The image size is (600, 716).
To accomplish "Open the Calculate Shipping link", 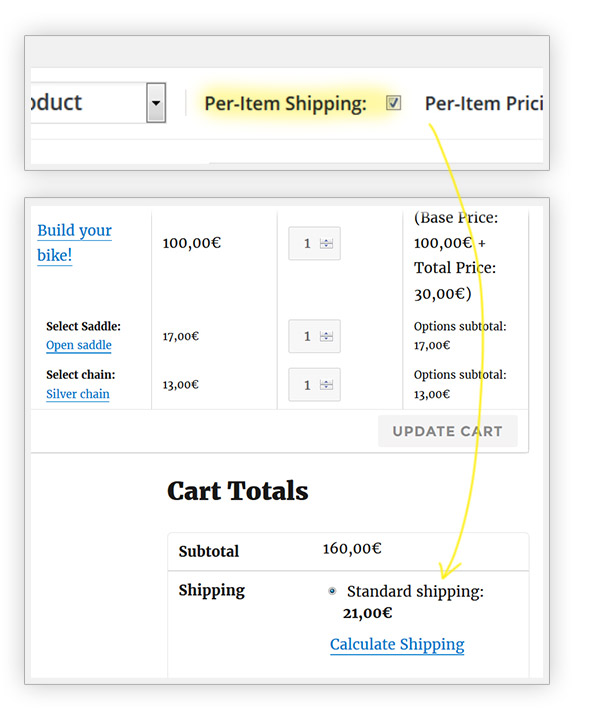I will coord(397,644).
